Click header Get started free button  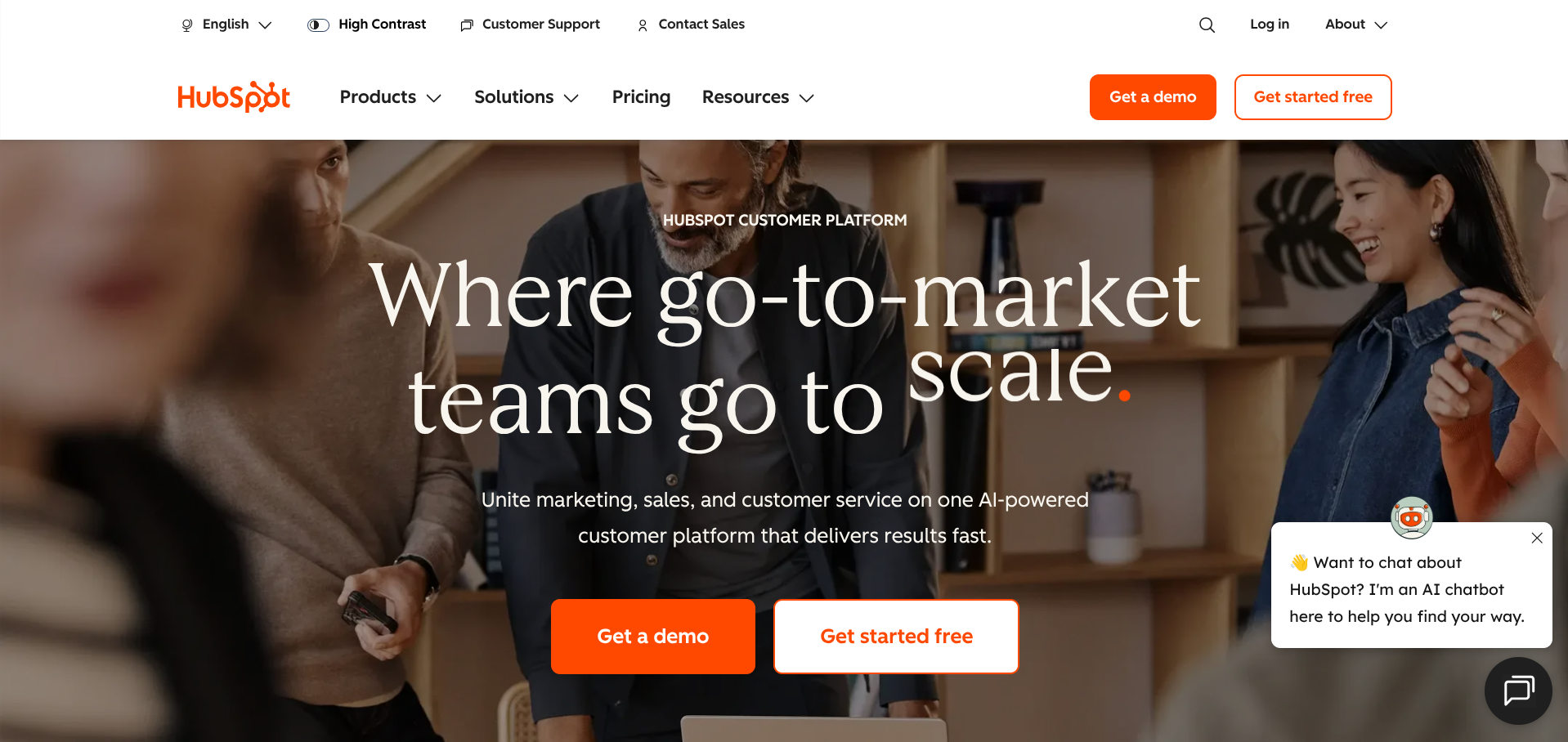1313,97
